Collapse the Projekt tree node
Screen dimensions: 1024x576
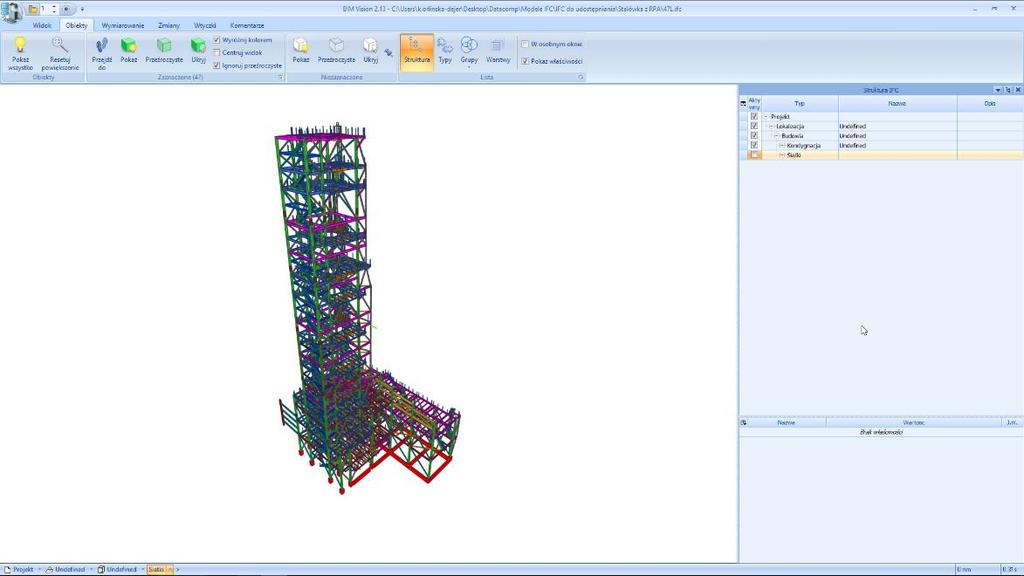pyautogui.click(x=766, y=117)
